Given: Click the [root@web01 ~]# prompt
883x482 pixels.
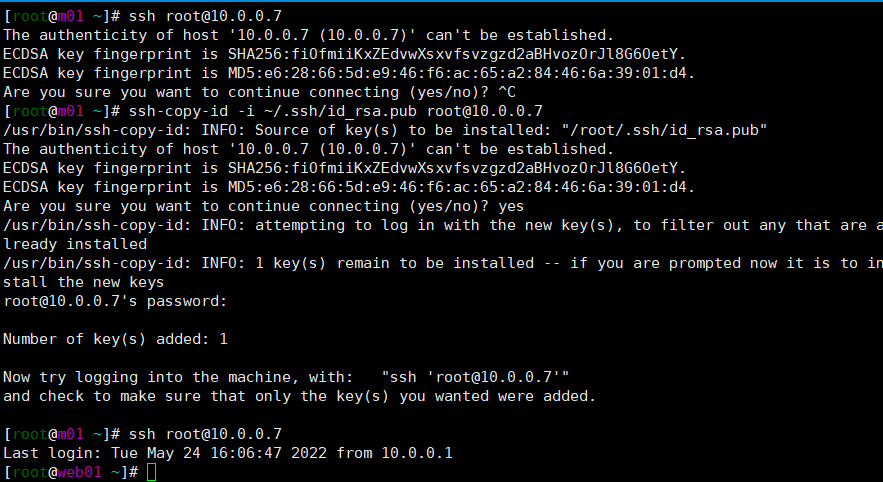Looking at the screenshot, I should click(x=72, y=472).
